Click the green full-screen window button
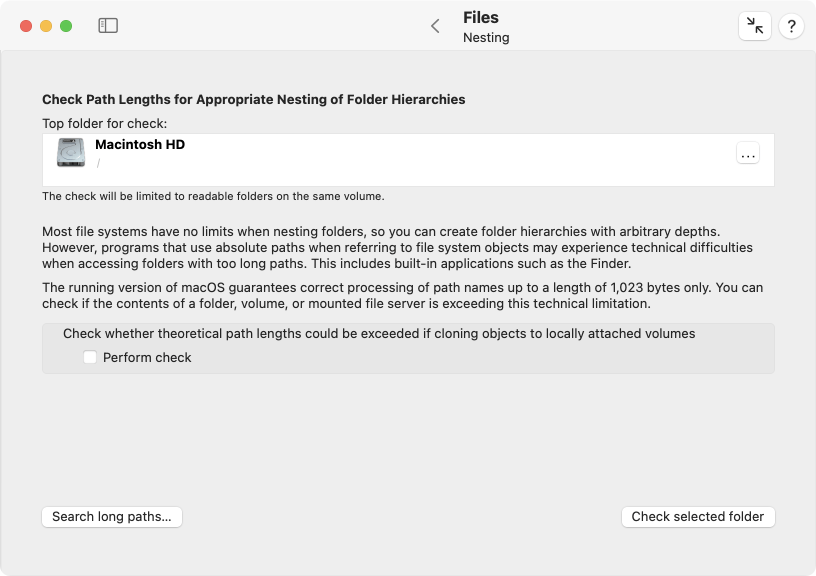The height and width of the screenshot is (576, 816). 66,26
